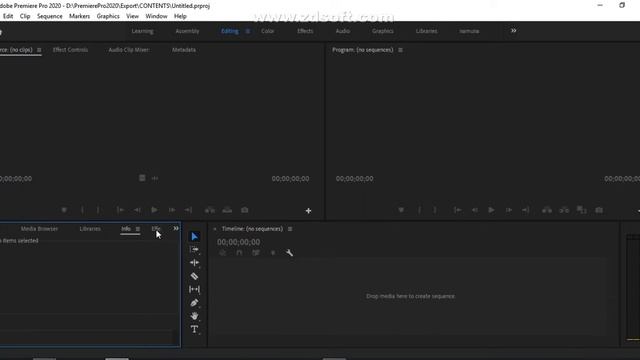This screenshot has width=640, height=360.
Task: Switch to Audio Clip Mixer tab
Action: tap(129, 50)
